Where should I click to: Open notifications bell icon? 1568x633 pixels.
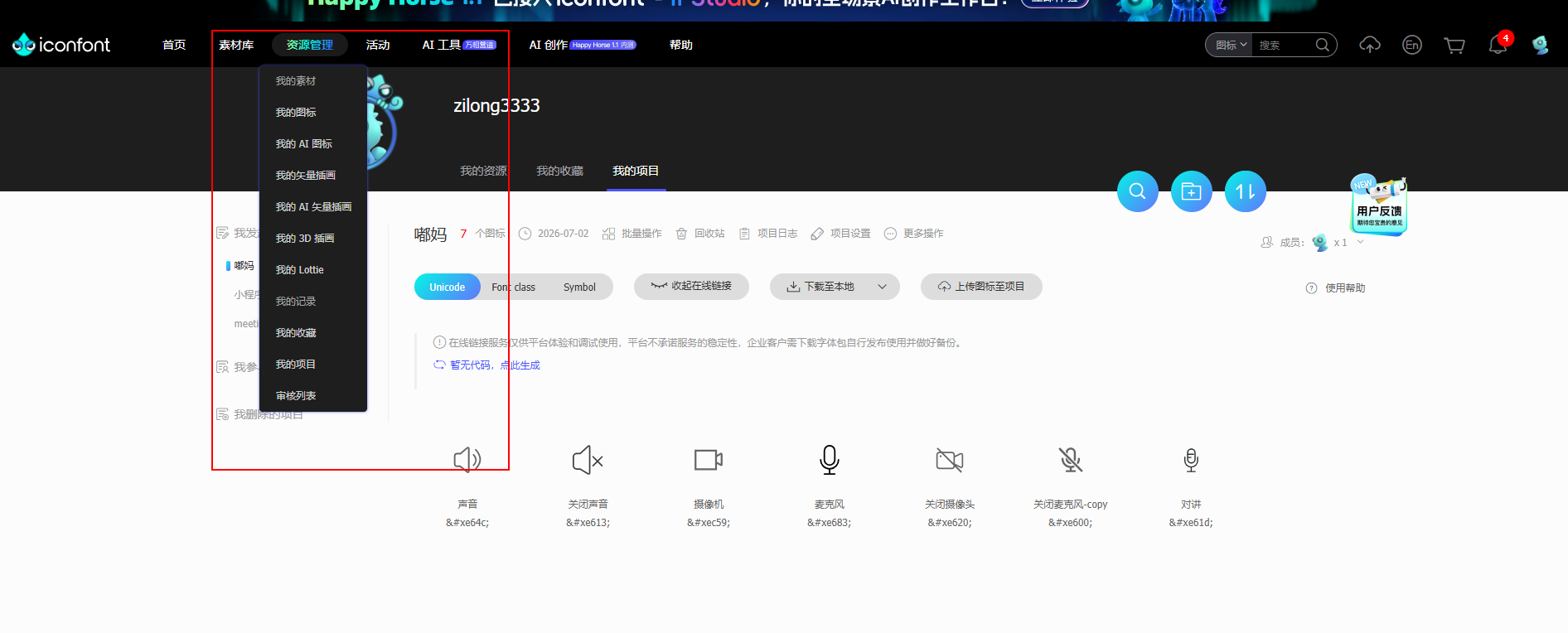[x=1498, y=45]
